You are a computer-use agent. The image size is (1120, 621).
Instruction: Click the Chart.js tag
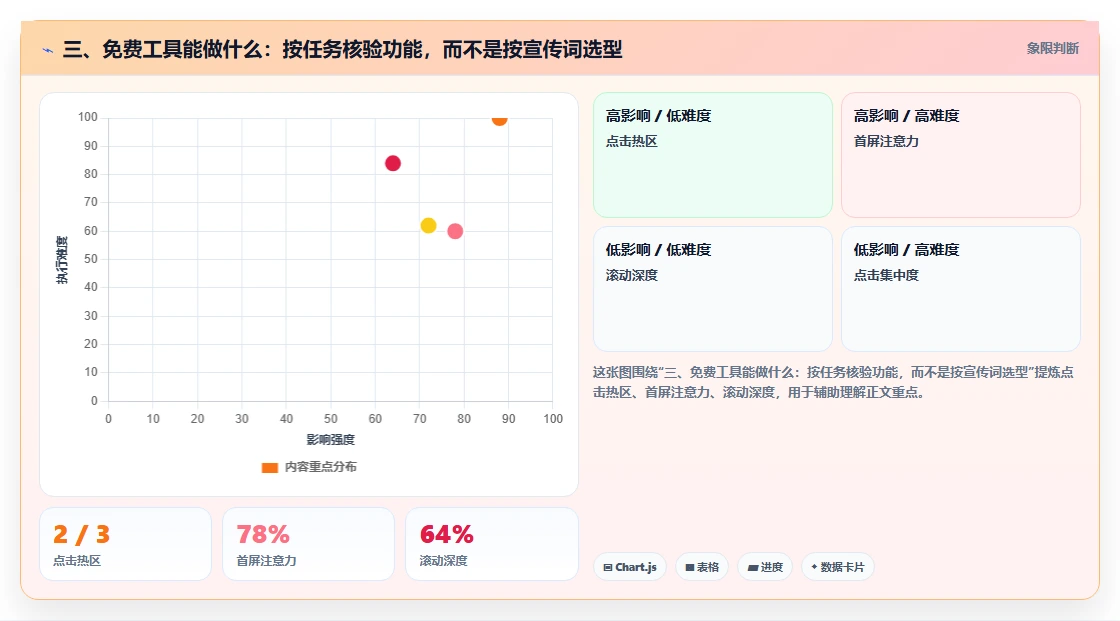[x=630, y=567]
